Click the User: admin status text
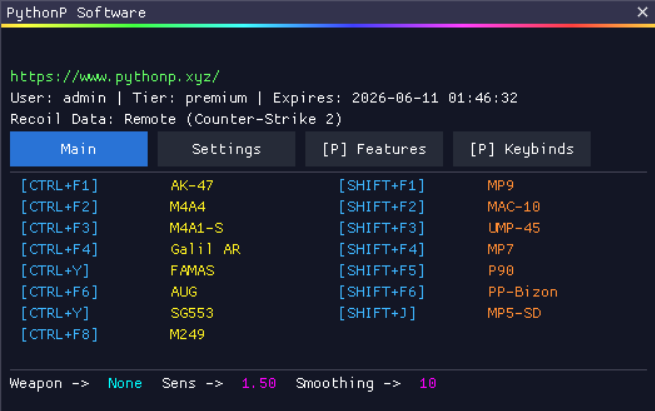The image size is (655, 411). (x=58, y=98)
